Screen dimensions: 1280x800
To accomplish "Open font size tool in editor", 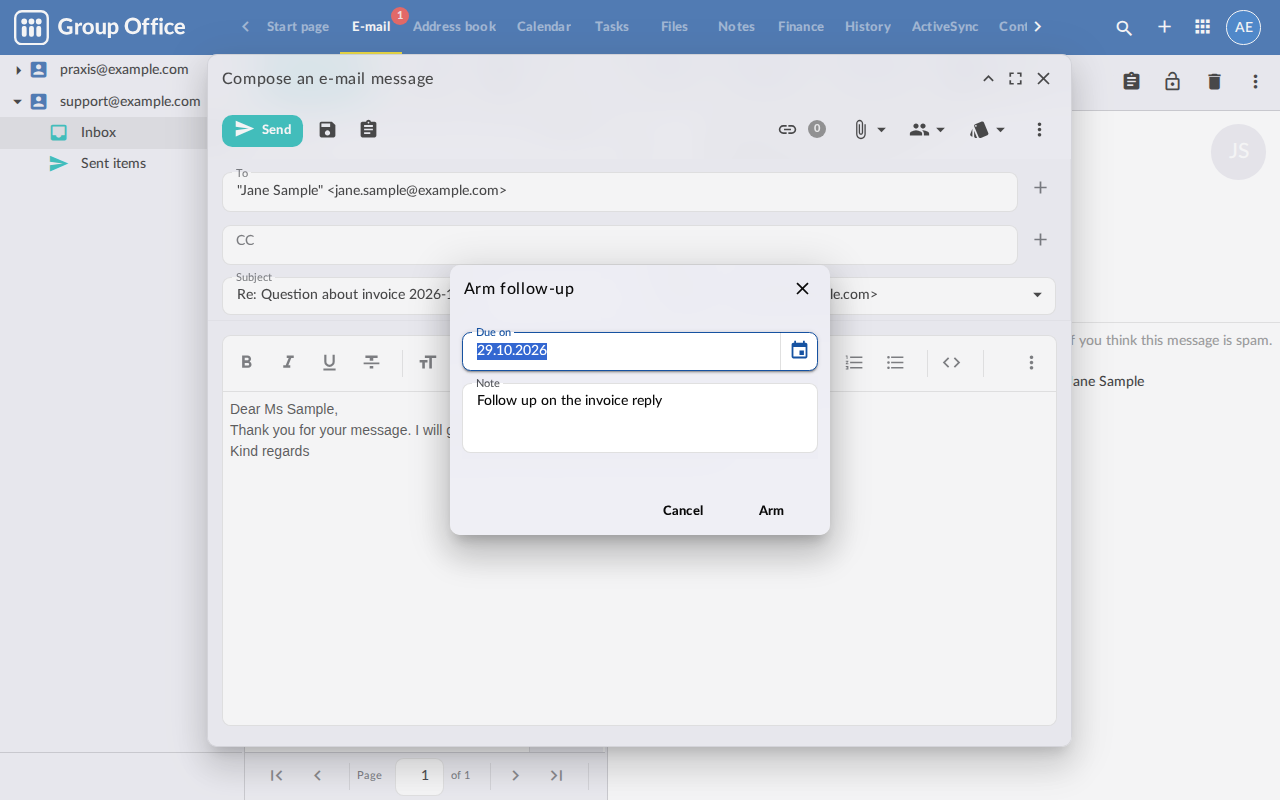I will tap(428, 363).
